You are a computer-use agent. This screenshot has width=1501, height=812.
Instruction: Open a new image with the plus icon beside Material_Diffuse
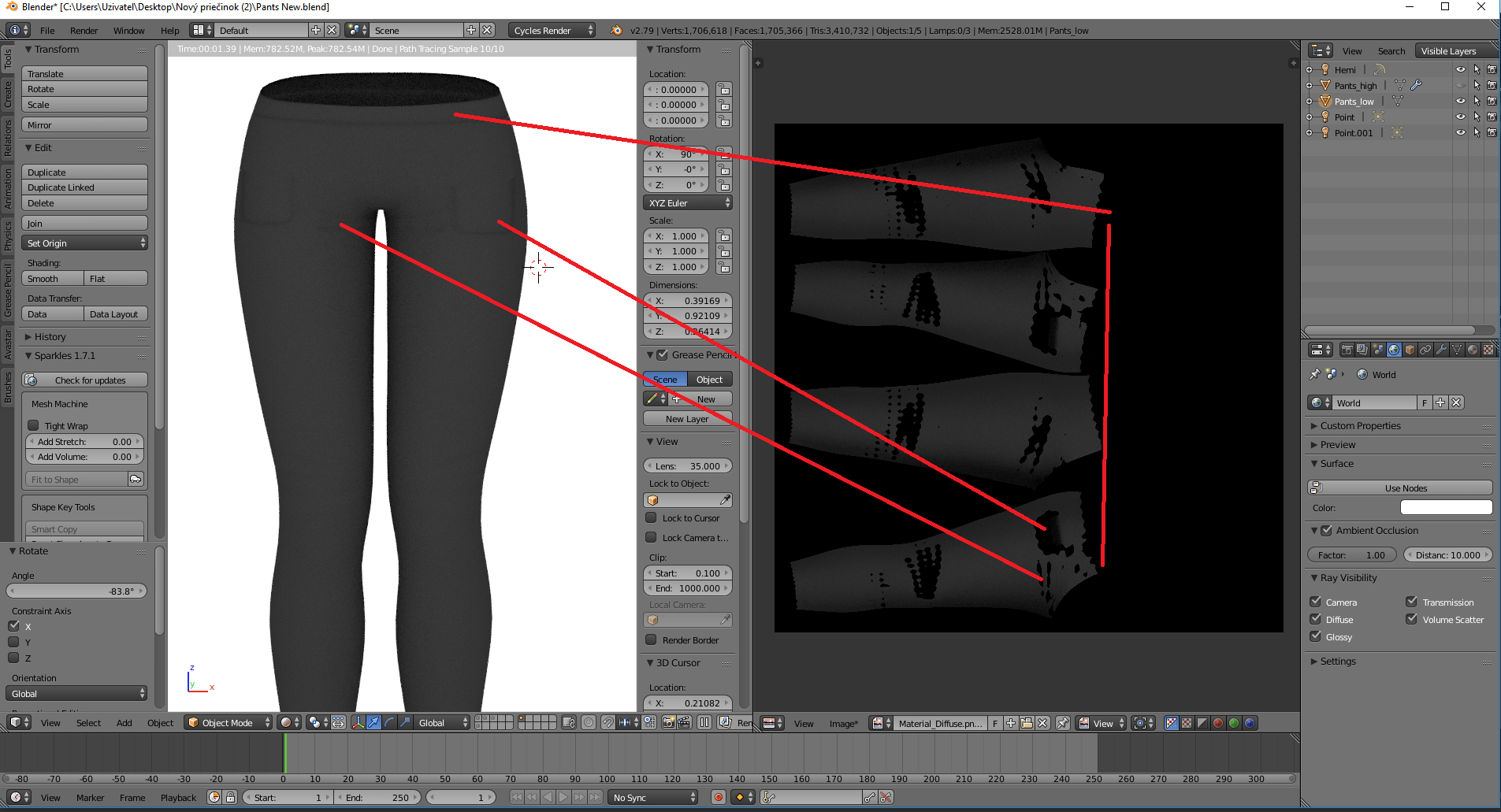point(1011,723)
